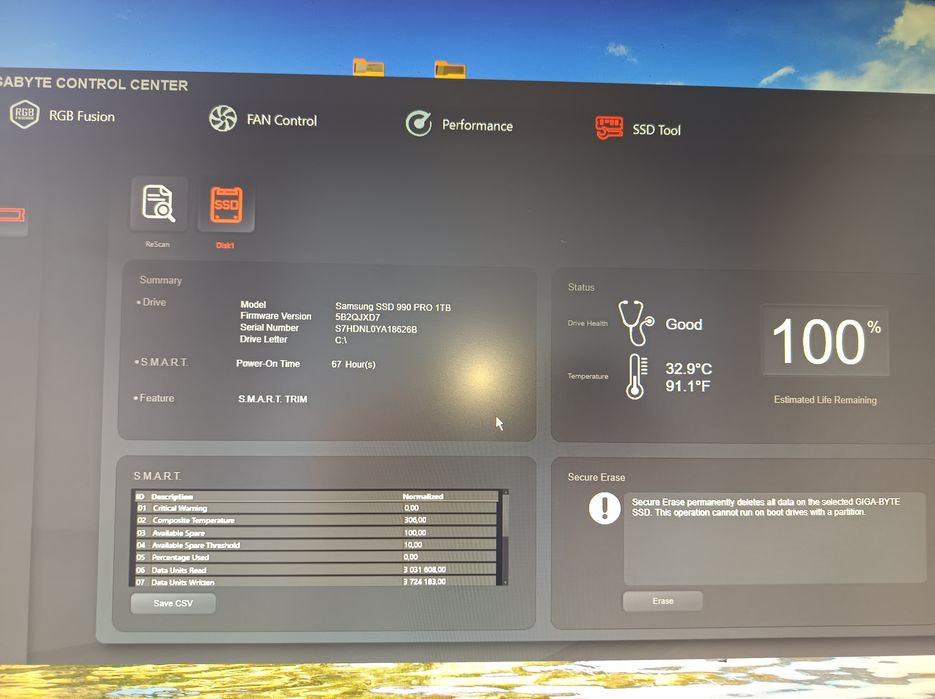The width and height of the screenshot is (935, 699).
Task: Select the Data Units Written row
Action: pos(316,581)
